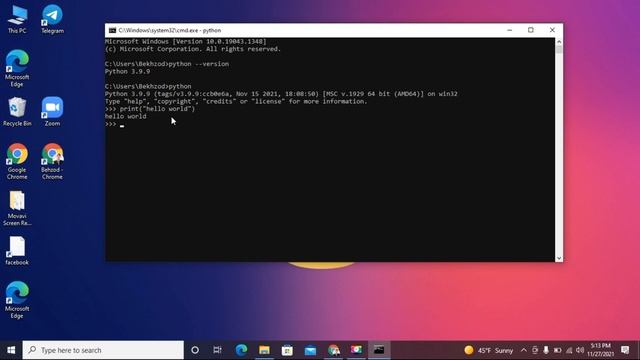
Task: Click the 'python --version' command line
Action: (x=167, y=64)
